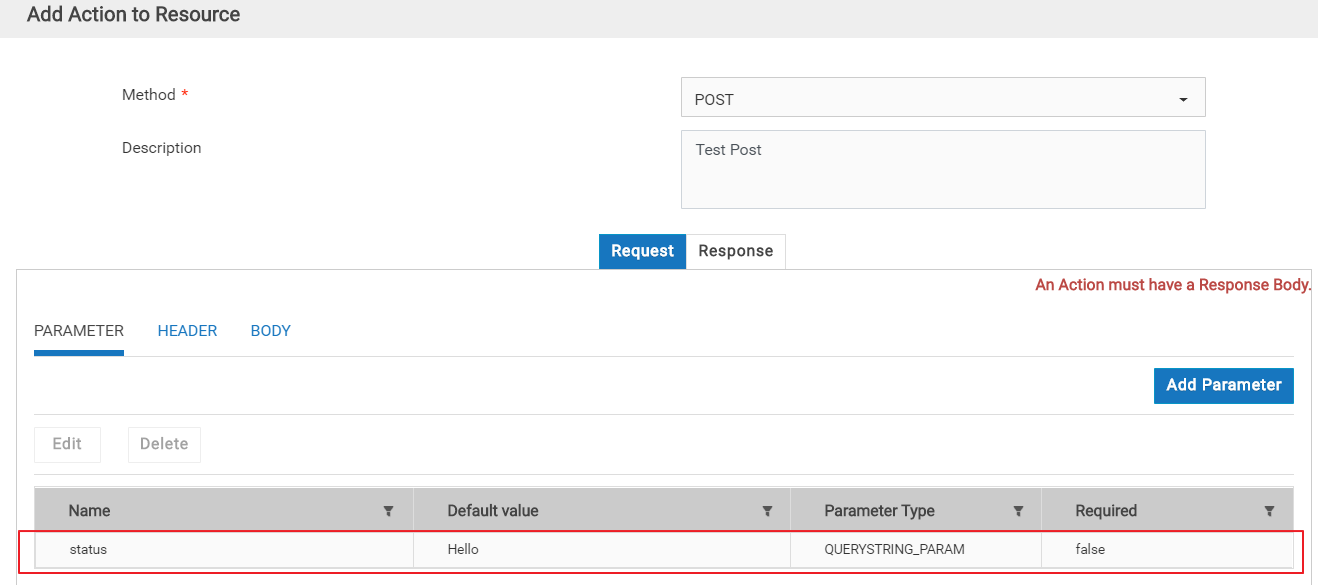1318x585 pixels.
Task: Open filter icon on Default value column
Action: pos(767,511)
